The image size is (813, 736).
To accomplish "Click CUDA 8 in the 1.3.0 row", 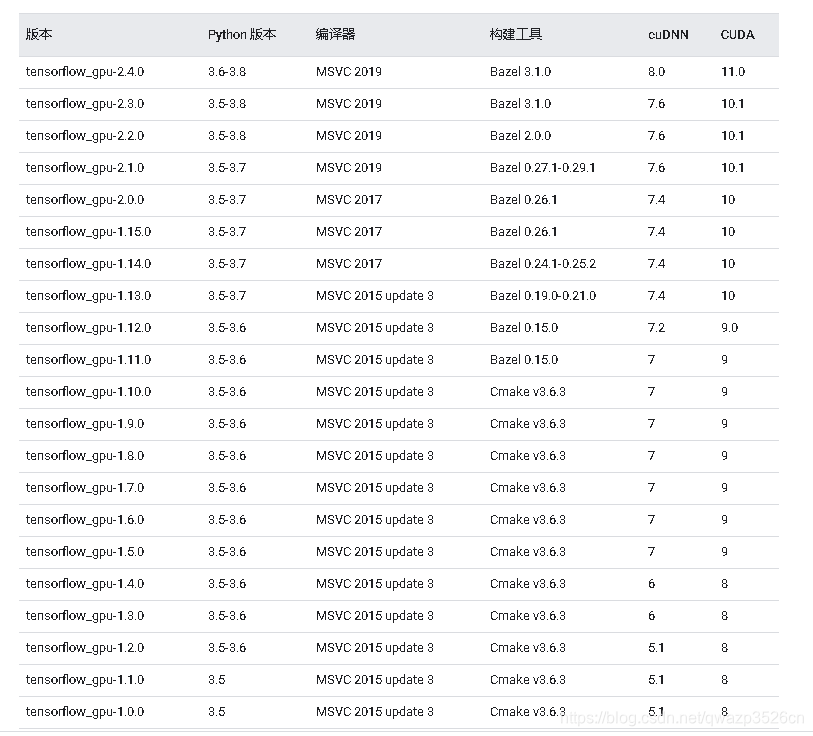I will [725, 616].
